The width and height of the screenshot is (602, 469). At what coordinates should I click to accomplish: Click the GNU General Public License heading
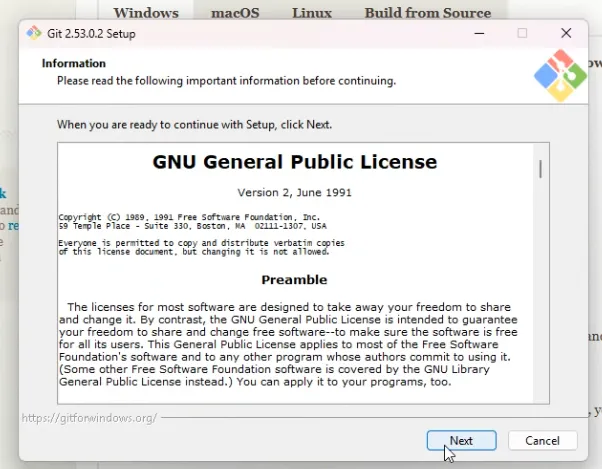click(295, 162)
